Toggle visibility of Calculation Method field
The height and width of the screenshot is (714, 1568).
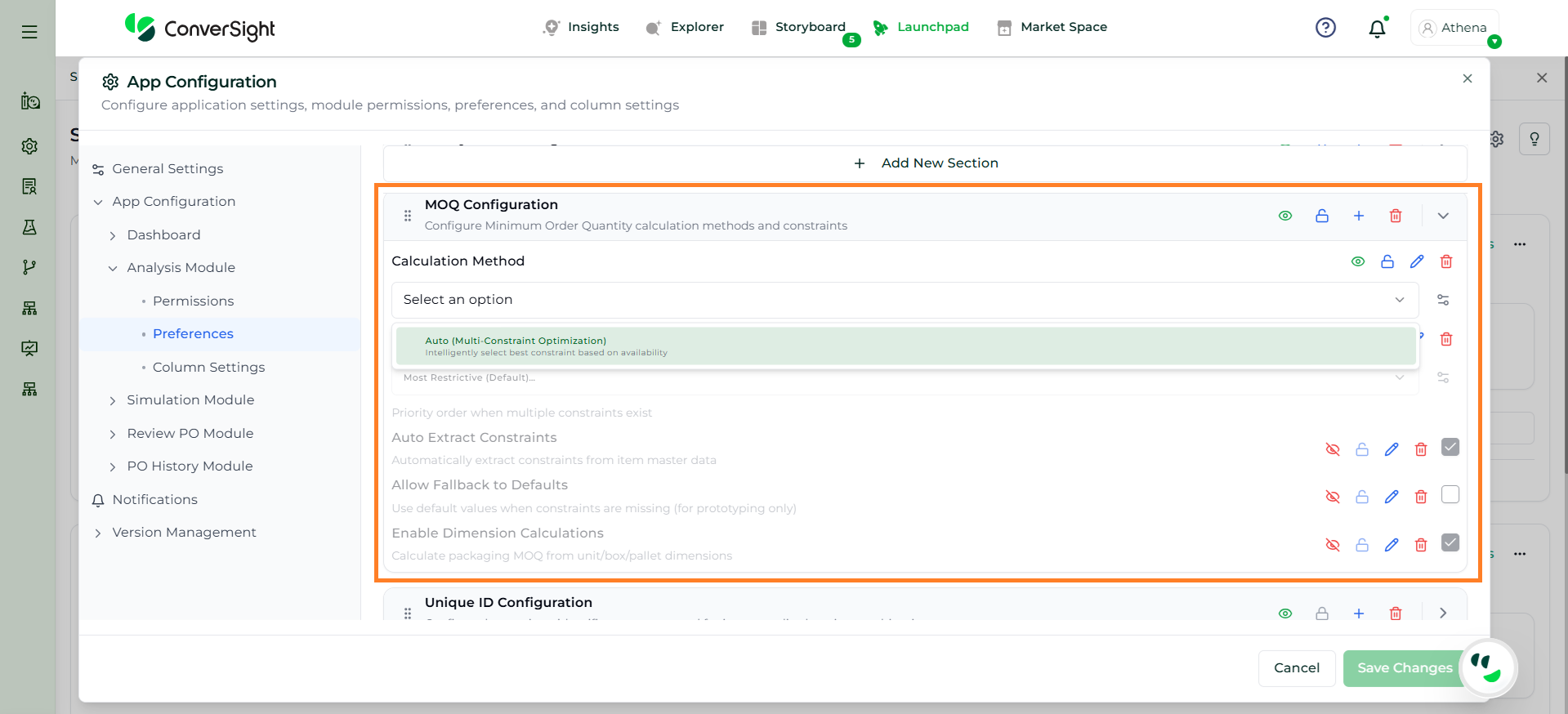[x=1358, y=261]
